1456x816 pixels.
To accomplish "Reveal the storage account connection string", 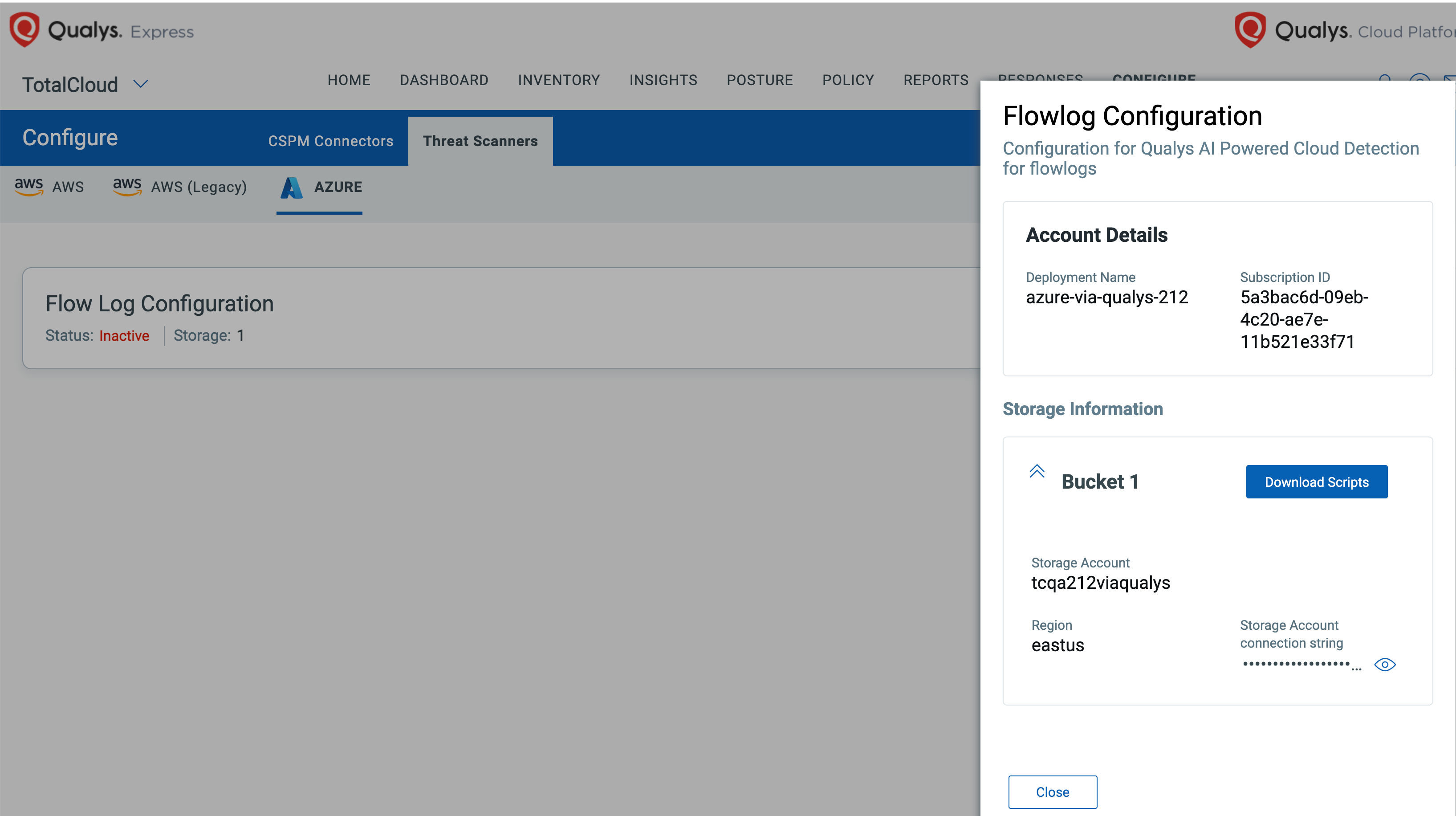I will pos(1384,665).
